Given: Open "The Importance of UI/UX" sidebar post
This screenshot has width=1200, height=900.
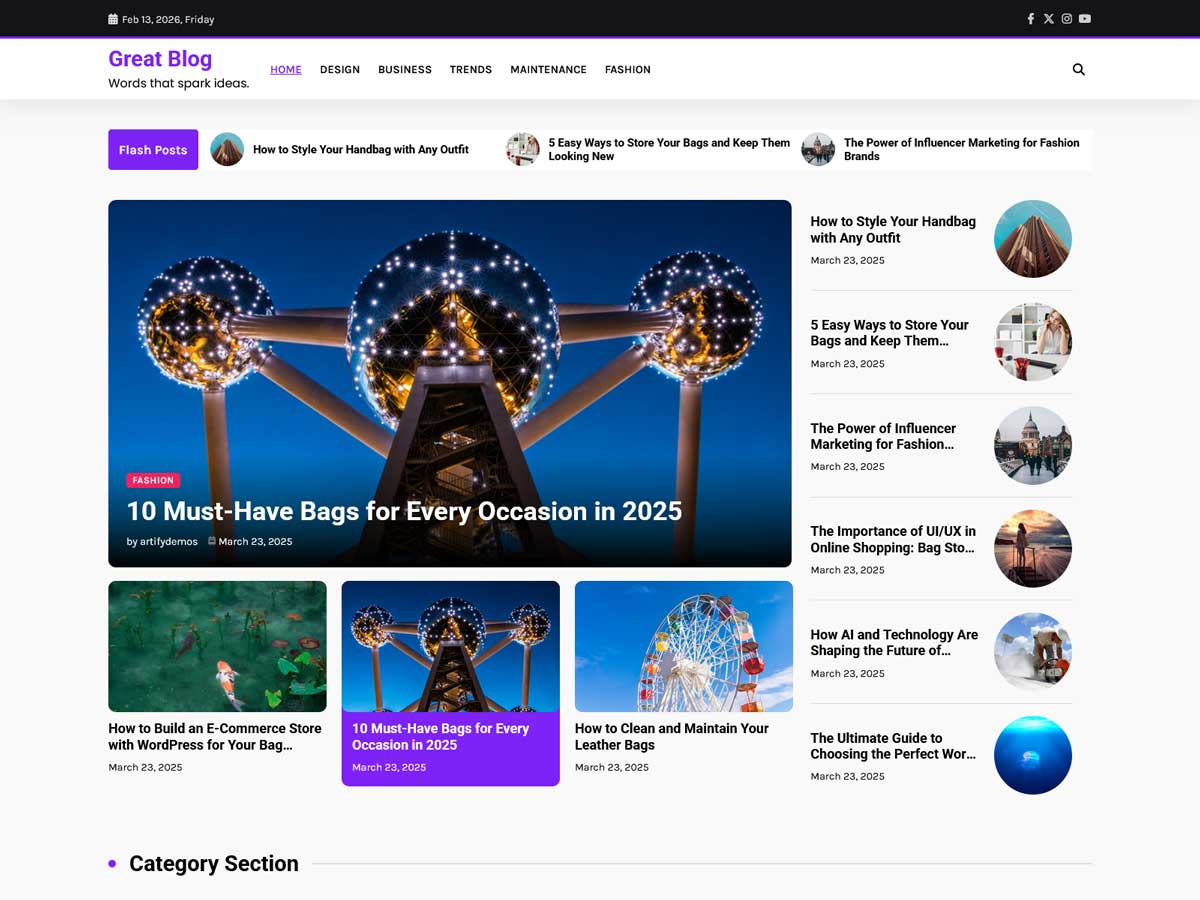Looking at the screenshot, I should tap(893, 539).
